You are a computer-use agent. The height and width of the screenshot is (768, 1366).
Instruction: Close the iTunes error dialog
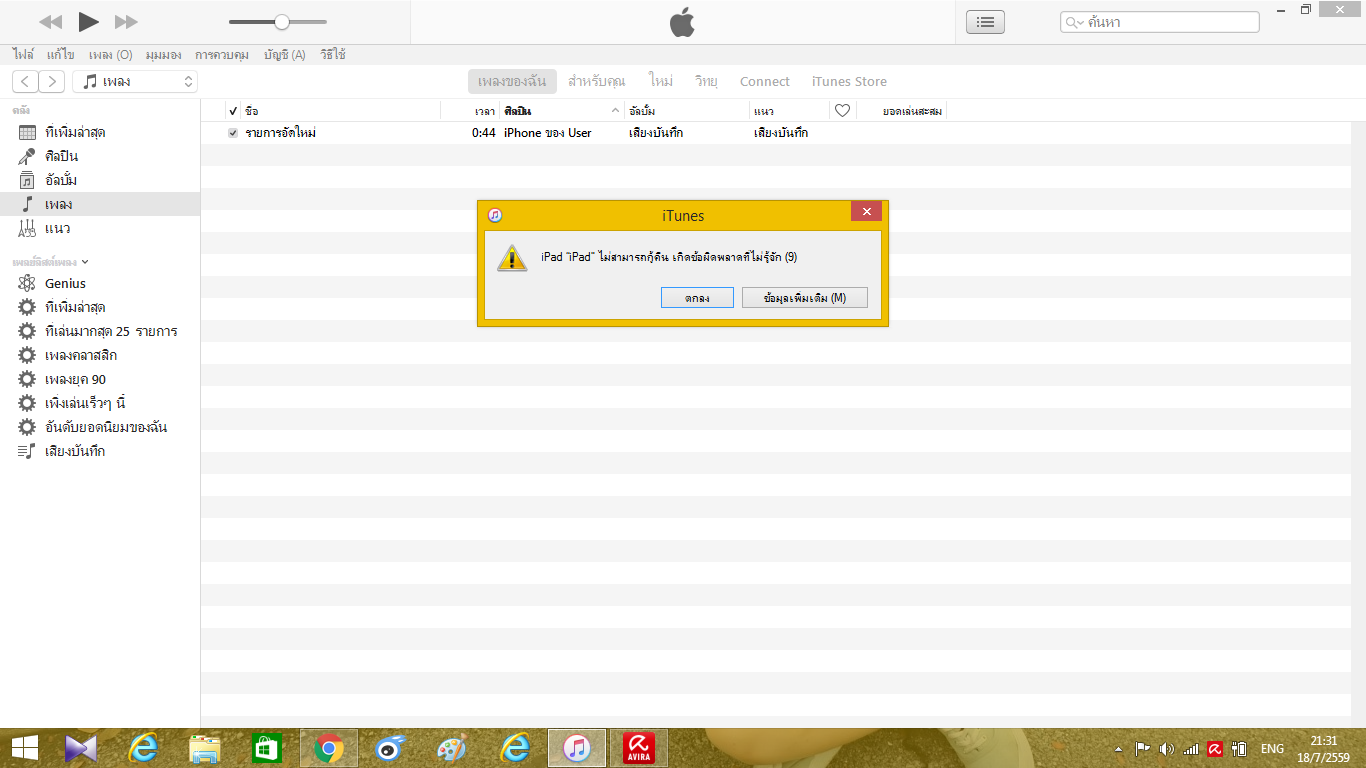tap(866, 212)
